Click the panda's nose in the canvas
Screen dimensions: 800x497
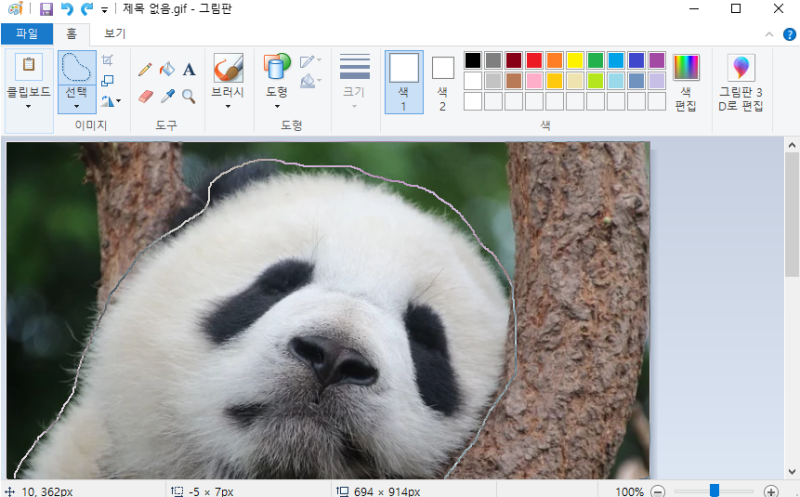334,360
